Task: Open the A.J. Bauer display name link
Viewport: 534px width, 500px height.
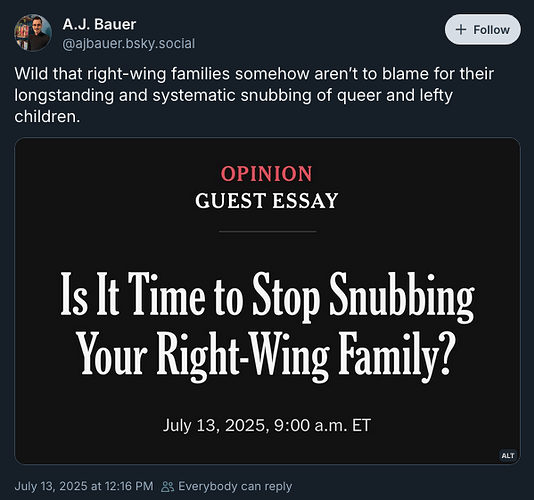Action: point(99,24)
